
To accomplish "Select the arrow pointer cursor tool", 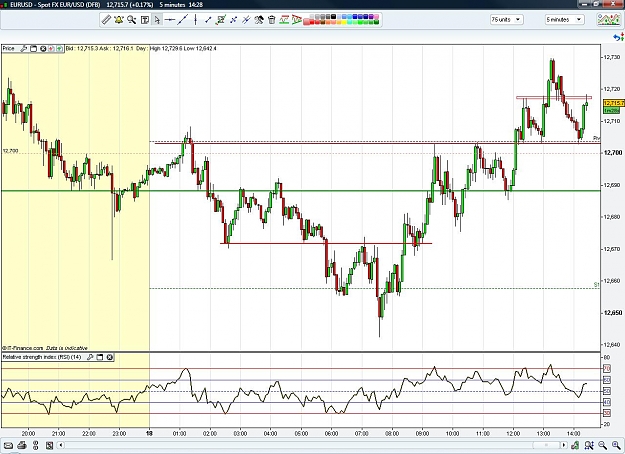I will 157,20.
